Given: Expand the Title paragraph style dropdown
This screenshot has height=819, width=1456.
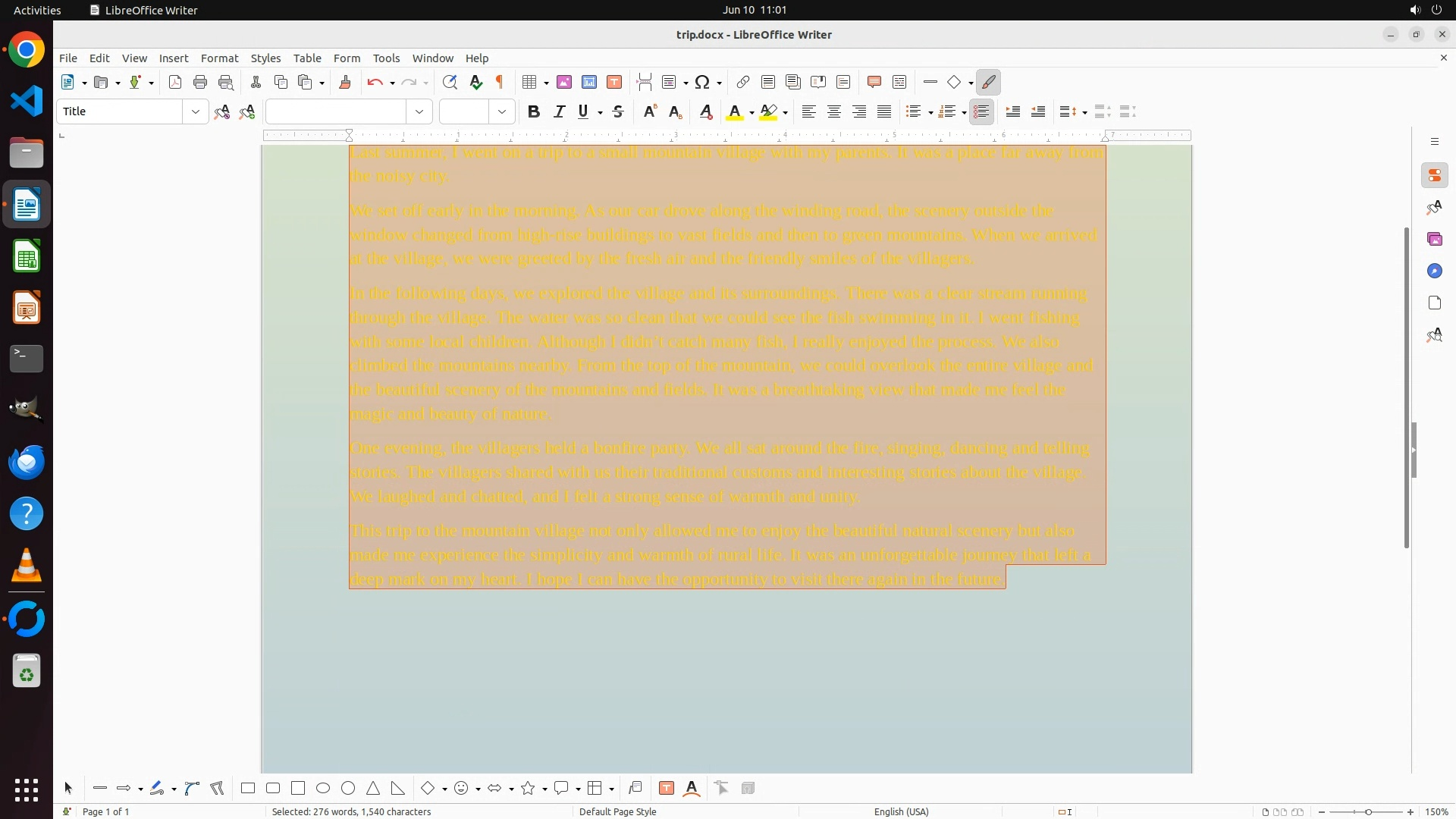Looking at the screenshot, I should pyautogui.click(x=196, y=112).
